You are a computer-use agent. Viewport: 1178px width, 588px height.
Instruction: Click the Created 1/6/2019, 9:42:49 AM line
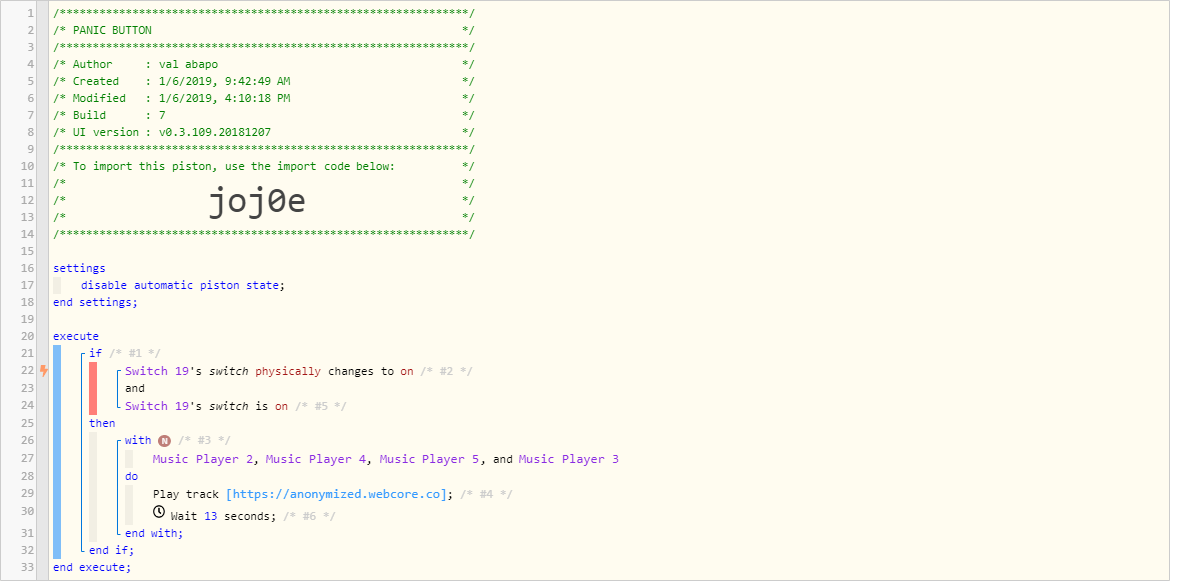coord(264,81)
